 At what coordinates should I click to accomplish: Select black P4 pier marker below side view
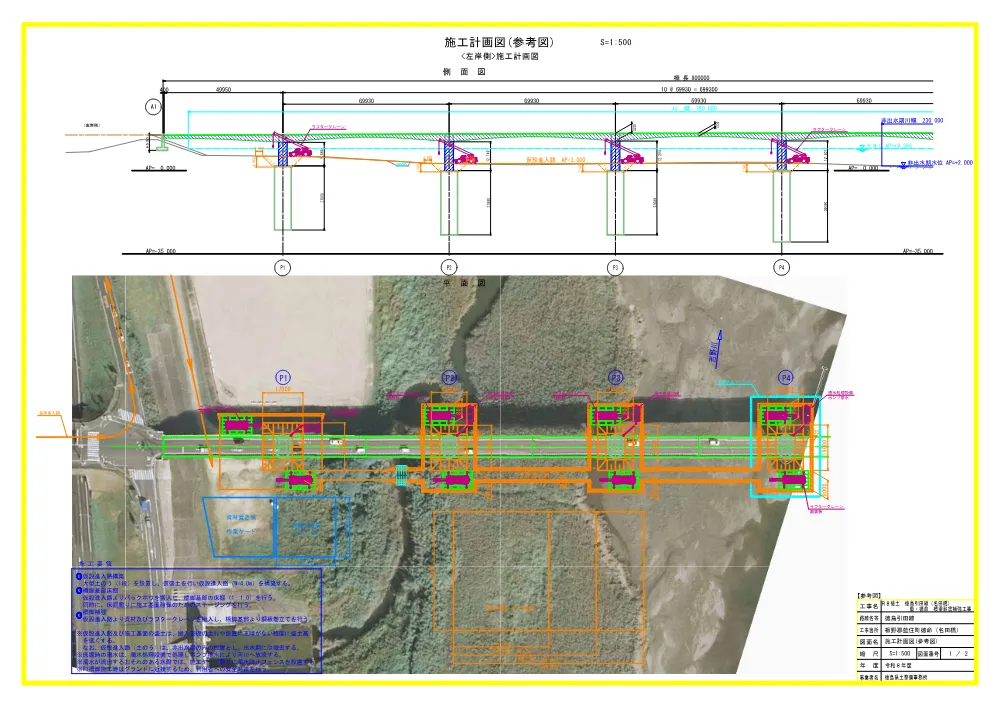point(782,267)
